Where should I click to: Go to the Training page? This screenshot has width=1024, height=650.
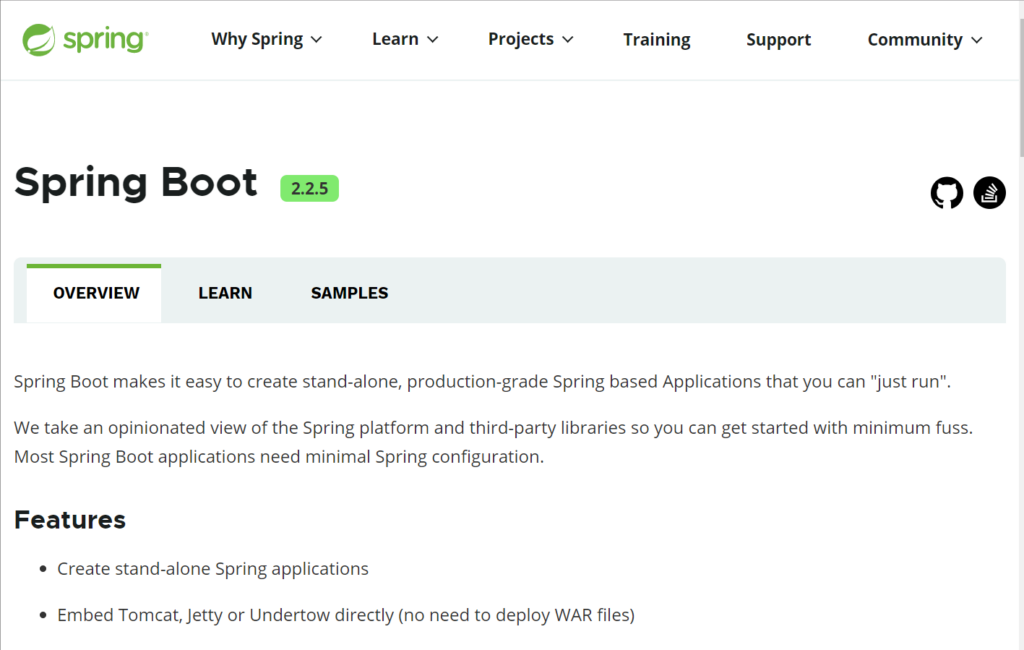pos(656,40)
